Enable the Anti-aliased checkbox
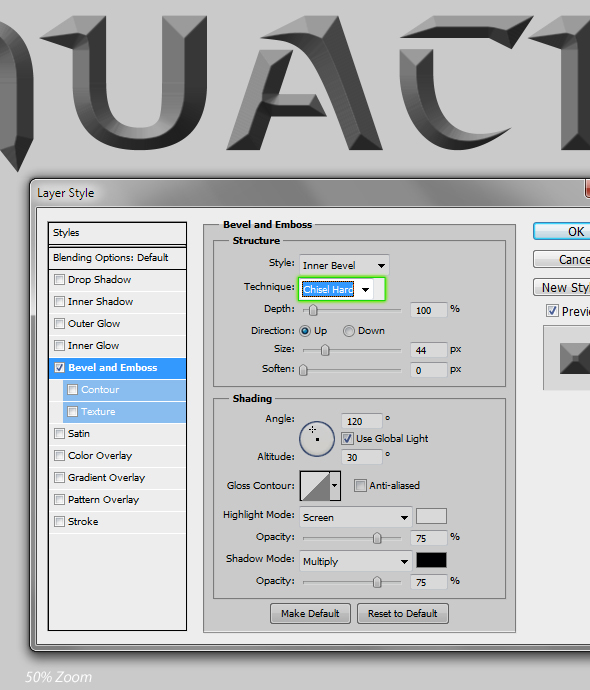This screenshot has height=690, width=590. click(x=360, y=485)
